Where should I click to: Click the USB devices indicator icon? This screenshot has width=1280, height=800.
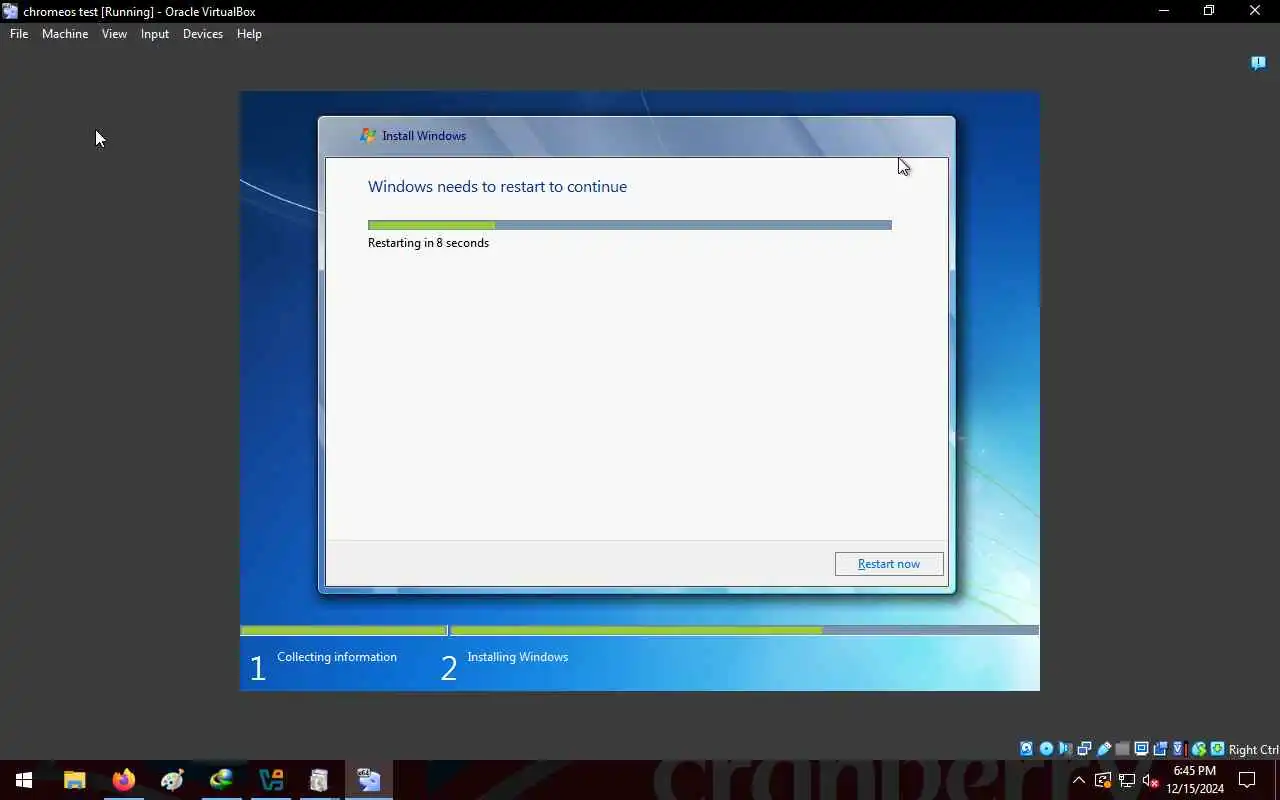coord(1104,749)
